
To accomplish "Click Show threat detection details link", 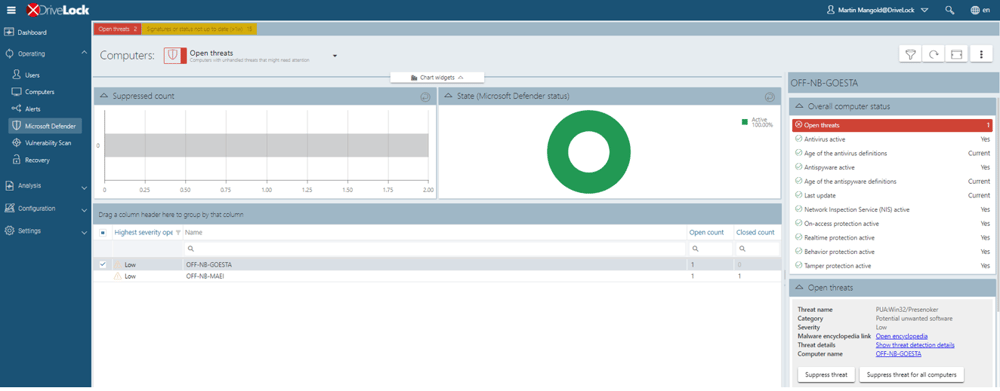I will click(x=915, y=345).
